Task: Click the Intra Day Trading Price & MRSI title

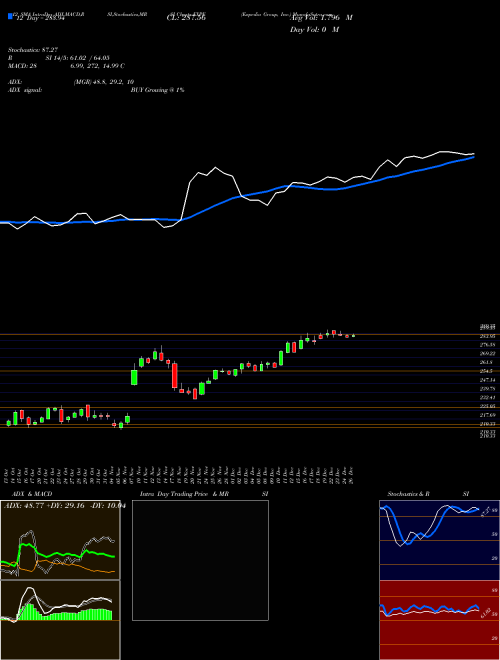Action: coord(204,494)
